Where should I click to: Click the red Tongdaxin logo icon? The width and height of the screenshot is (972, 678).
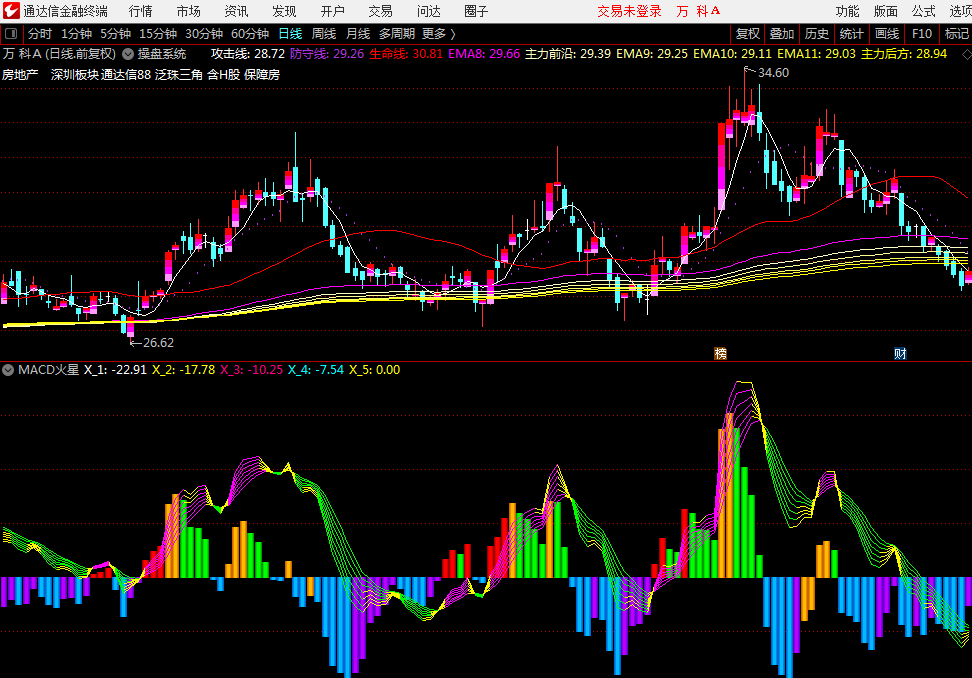click(x=11, y=11)
